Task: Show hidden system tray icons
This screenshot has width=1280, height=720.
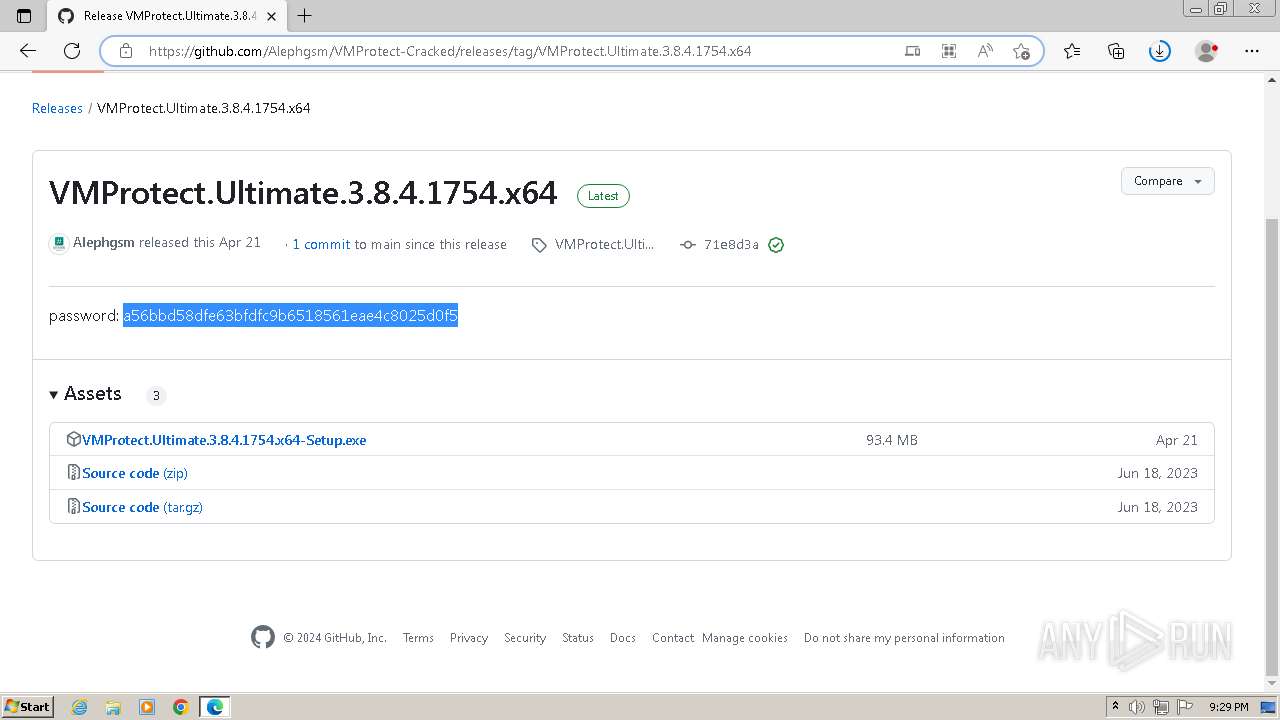Action: [x=1116, y=707]
